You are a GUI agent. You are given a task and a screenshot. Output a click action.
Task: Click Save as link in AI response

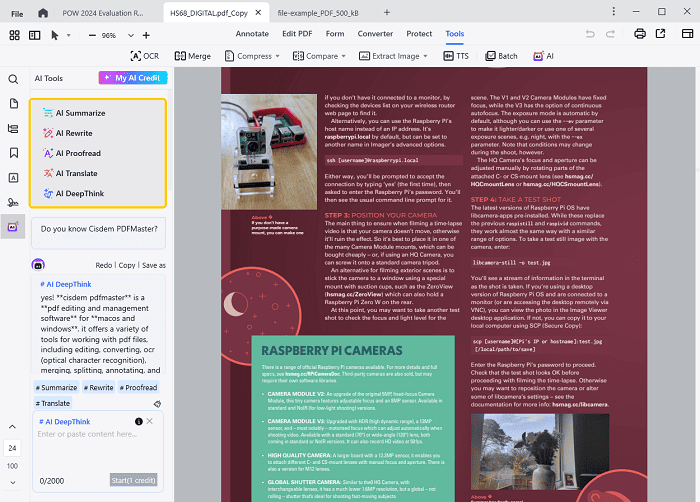[x=153, y=265]
